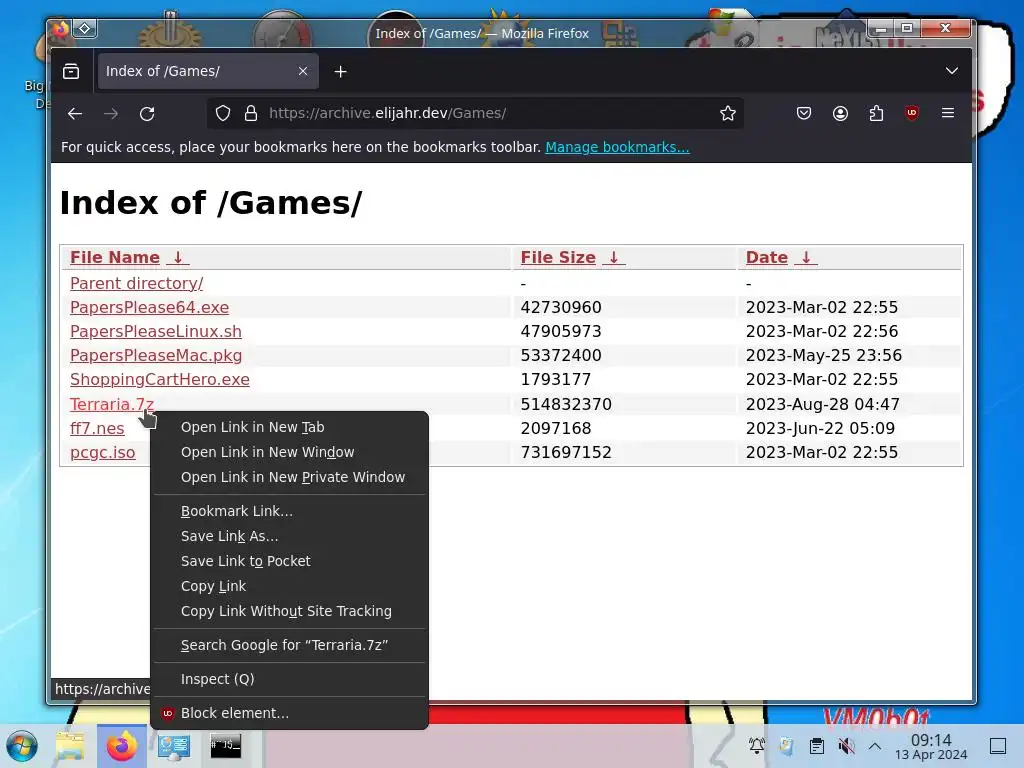Open the tracking protection shield icon
Viewport: 1024px width, 768px height.
[x=223, y=114]
